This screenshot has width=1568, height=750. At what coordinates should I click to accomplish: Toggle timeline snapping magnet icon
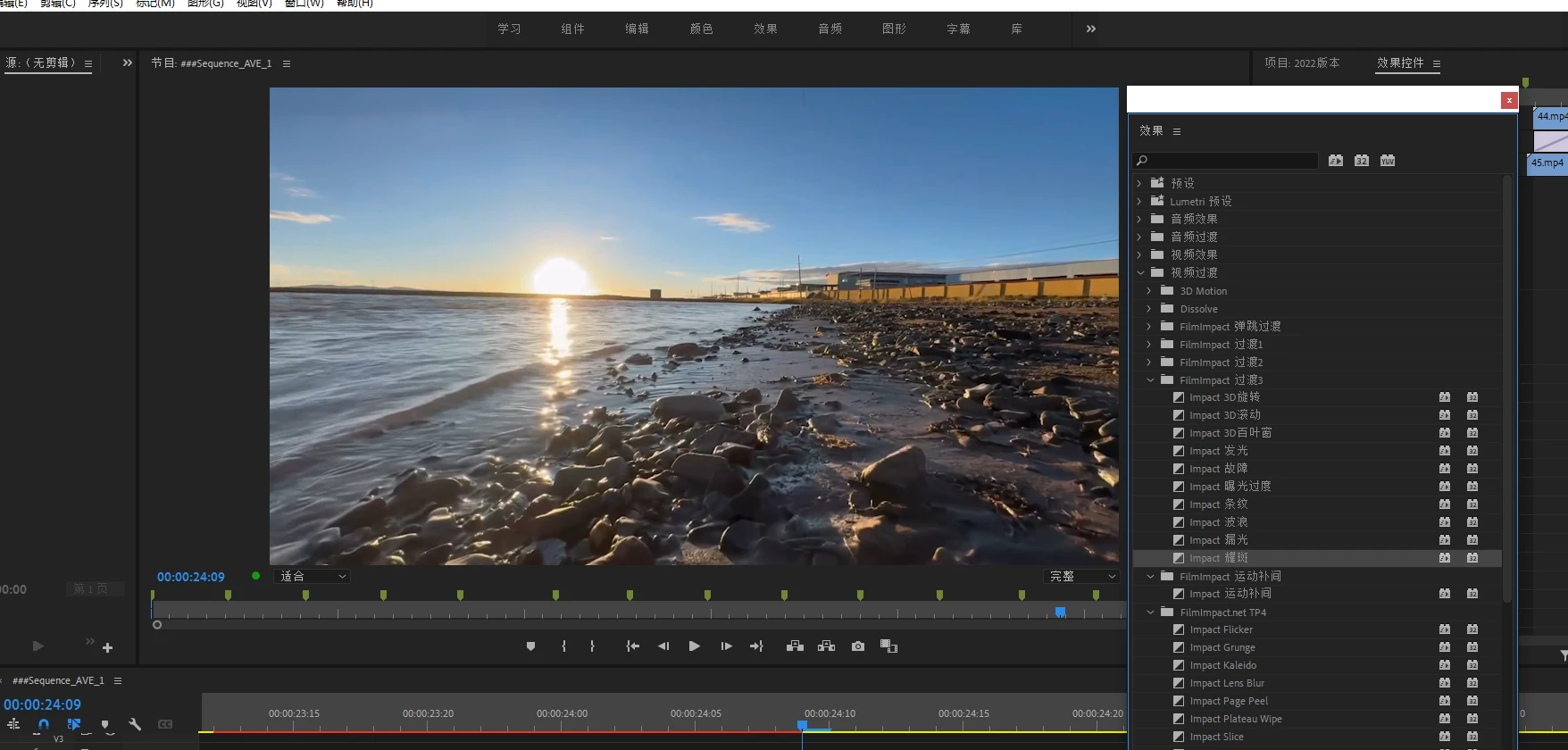43,724
